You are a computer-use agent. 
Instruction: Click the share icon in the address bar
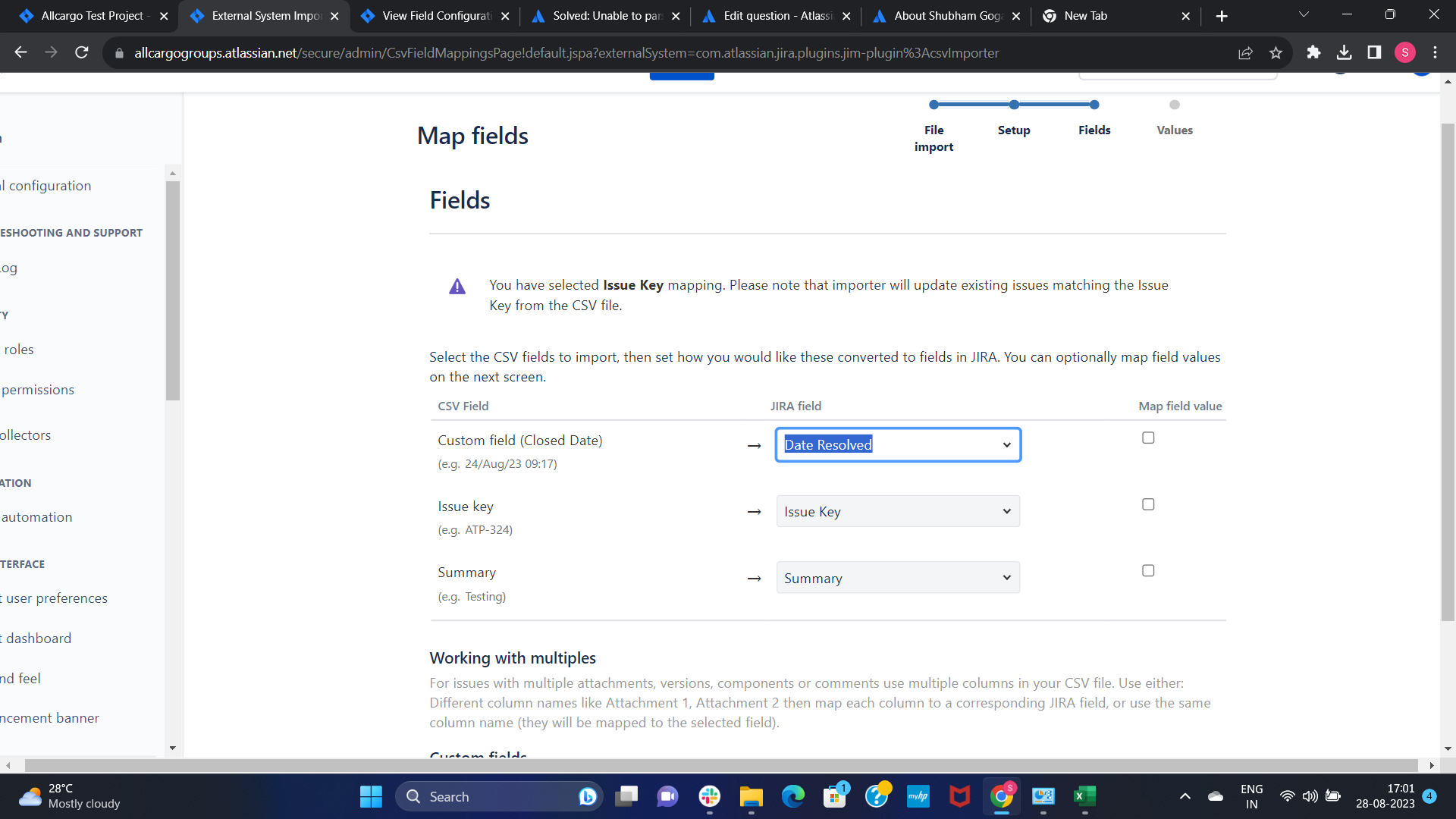(x=1246, y=52)
